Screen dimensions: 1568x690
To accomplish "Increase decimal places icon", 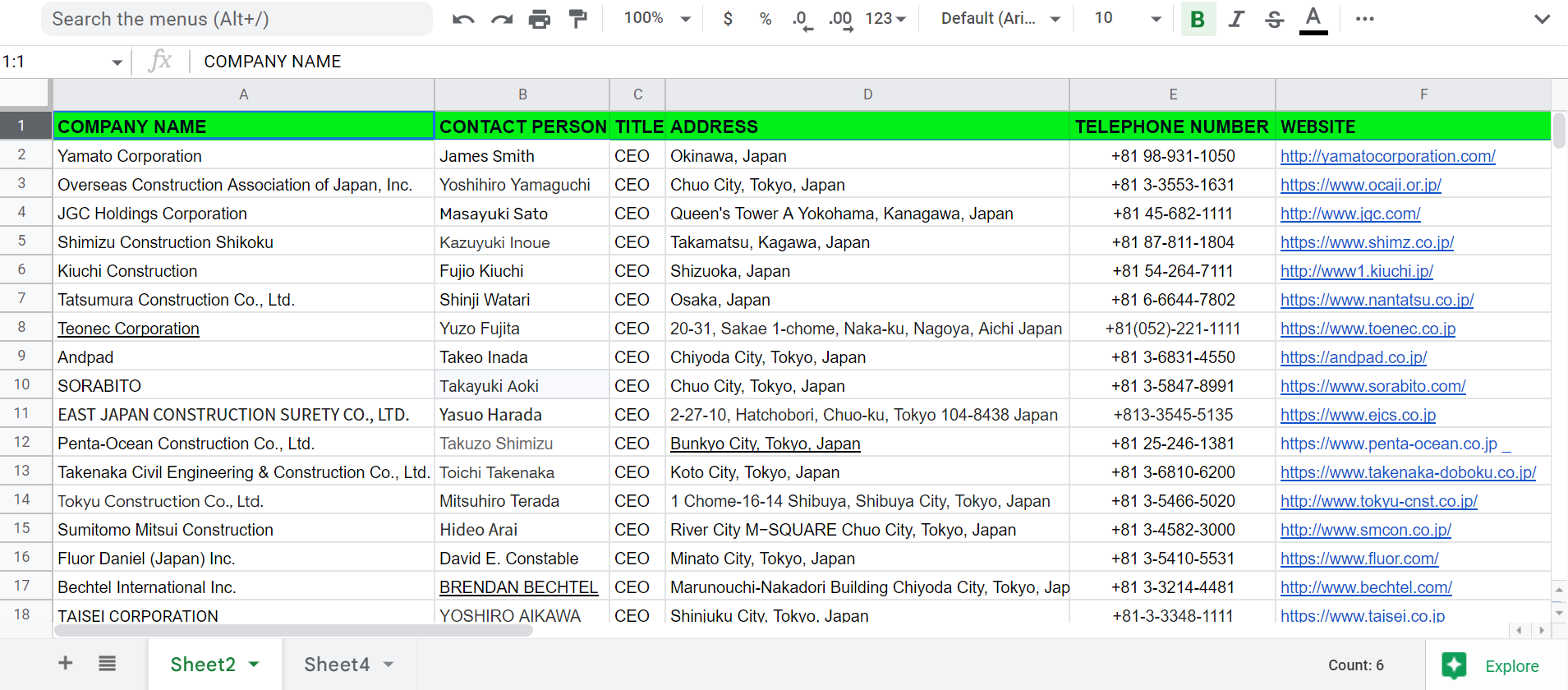I will (x=840, y=20).
